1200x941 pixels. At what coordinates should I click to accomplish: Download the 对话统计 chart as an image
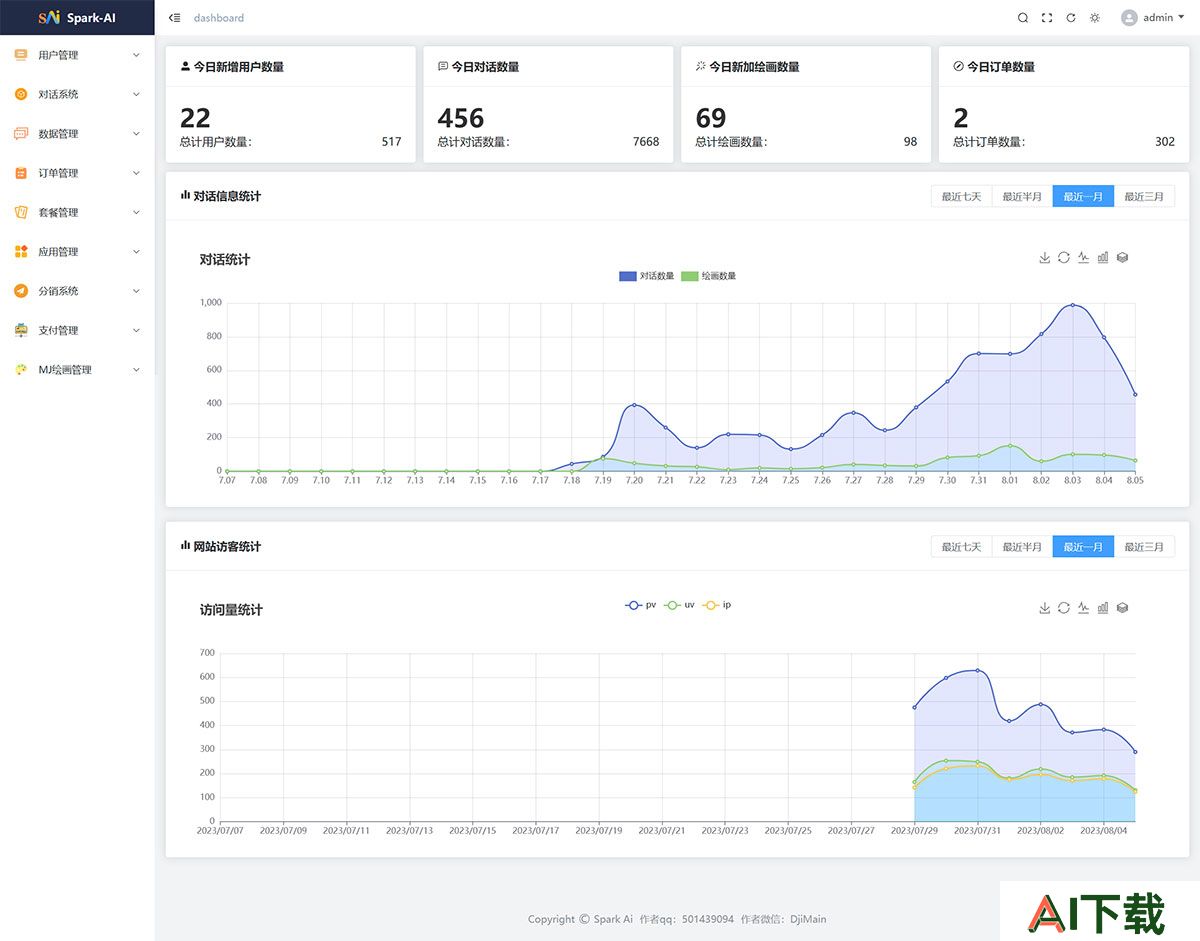point(1045,258)
